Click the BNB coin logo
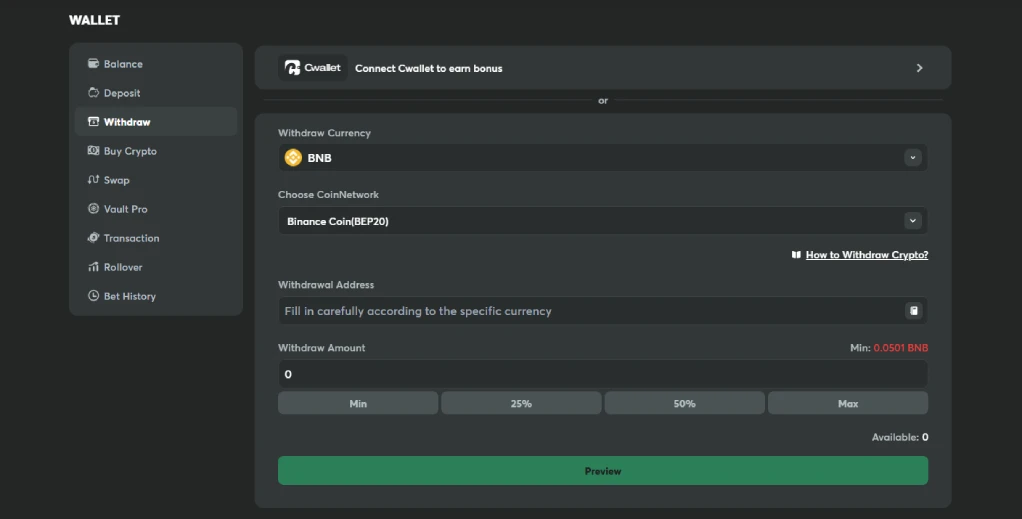 [293, 158]
